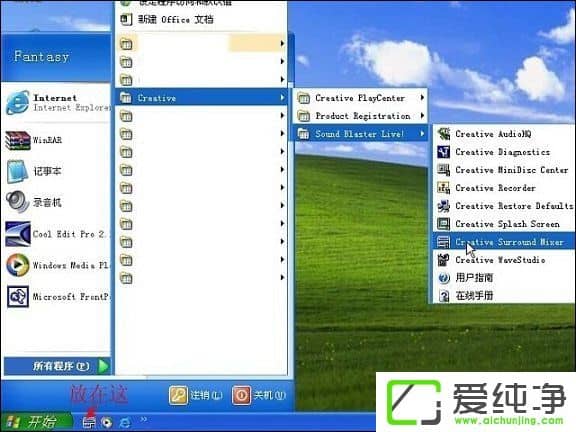Open Windows Media Player shortcut

coord(56,265)
